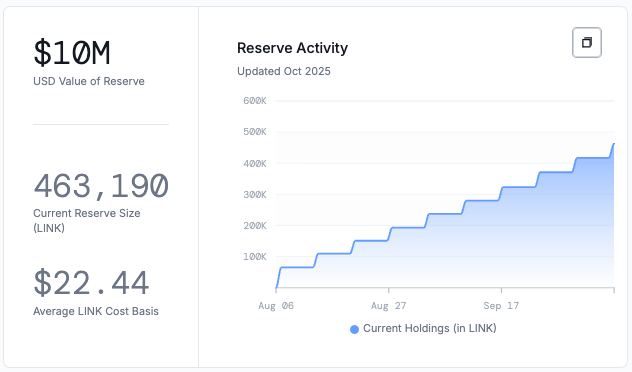The image size is (632, 372).
Task: Select the $10M reserve value
Action: pyautogui.click(x=72, y=53)
